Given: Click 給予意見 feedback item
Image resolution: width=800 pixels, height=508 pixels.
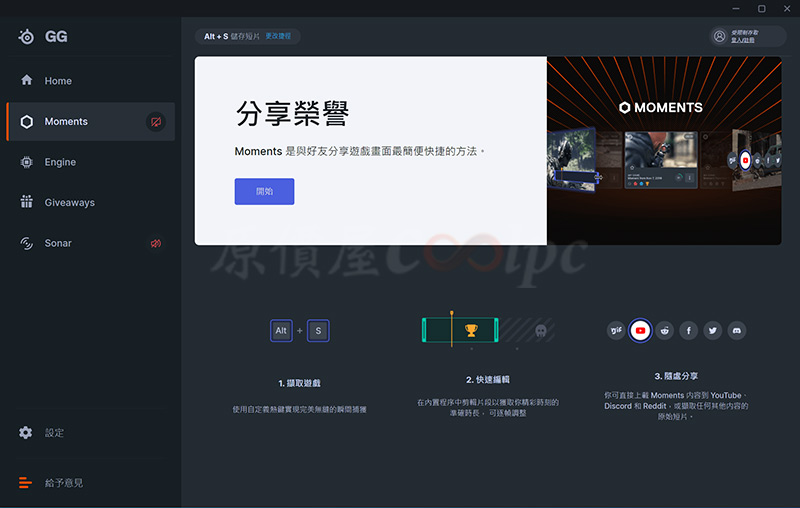Looking at the screenshot, I should pos(91,482).
